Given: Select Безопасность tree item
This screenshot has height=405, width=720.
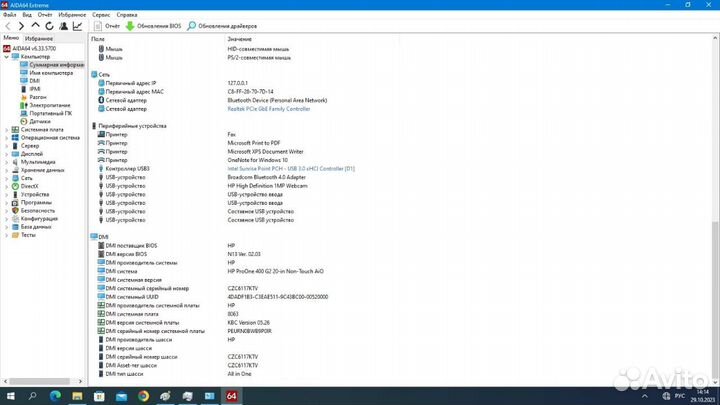Looking at the screenshot, I should (33, 211).
